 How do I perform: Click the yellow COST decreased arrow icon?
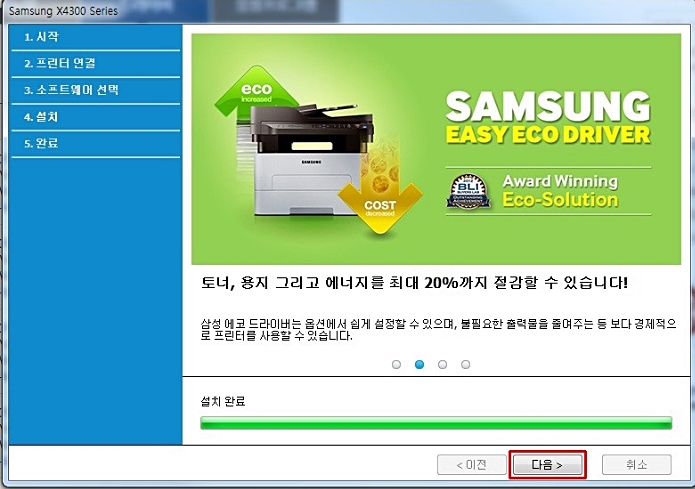380,208
